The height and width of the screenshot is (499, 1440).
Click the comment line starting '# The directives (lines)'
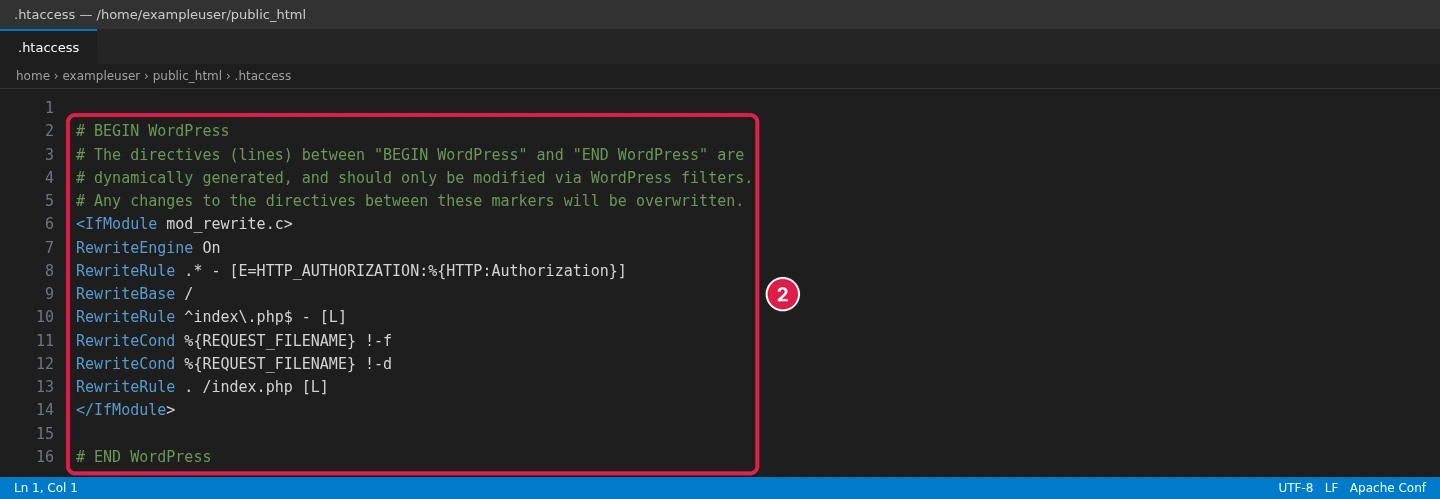click(x=410, y=154)
